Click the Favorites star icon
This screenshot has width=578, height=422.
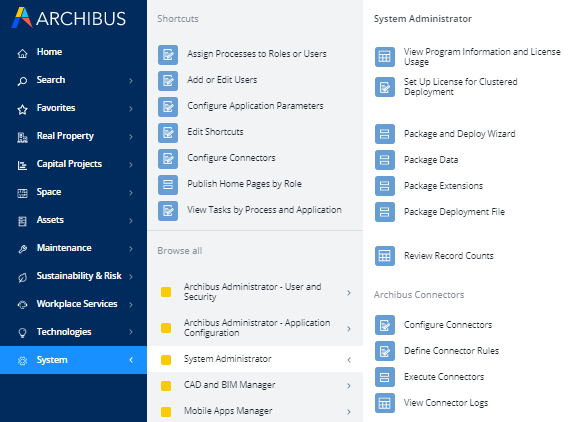[x=22, y=109]
